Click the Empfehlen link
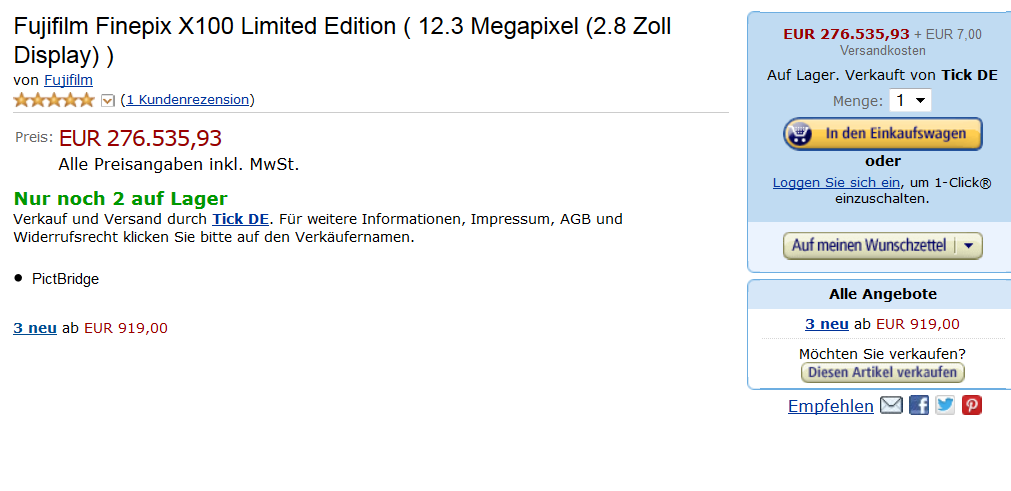The image size is (1011, 491). click(x=830, y=407)
